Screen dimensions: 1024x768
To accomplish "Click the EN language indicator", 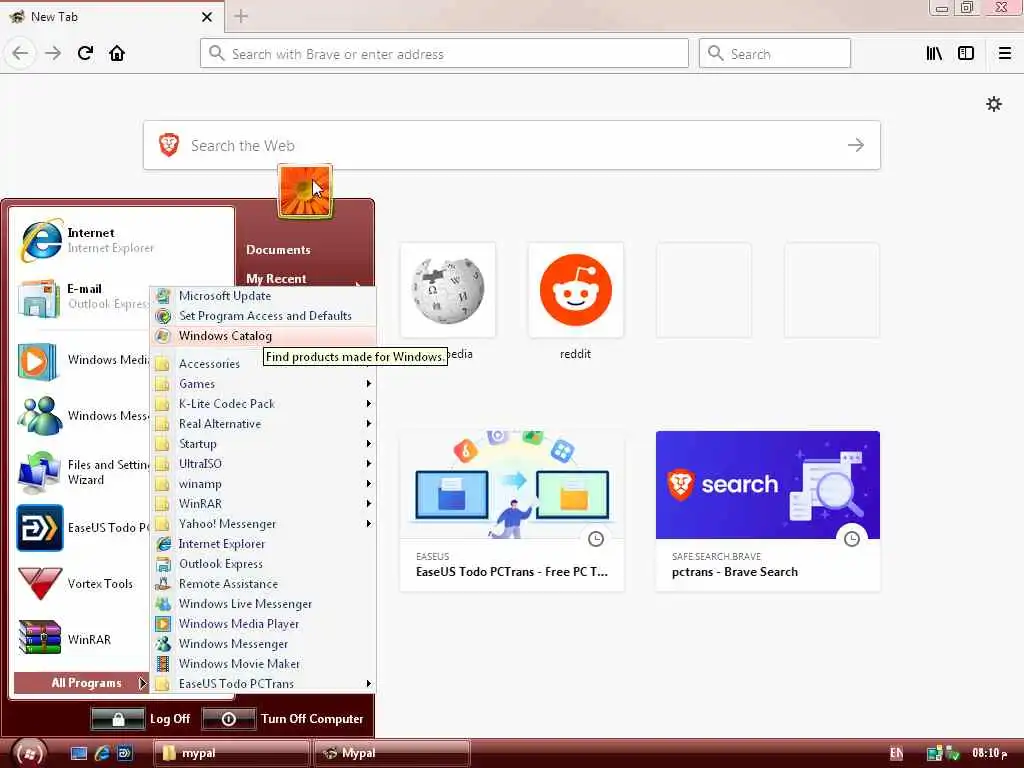I will point(897,754).
